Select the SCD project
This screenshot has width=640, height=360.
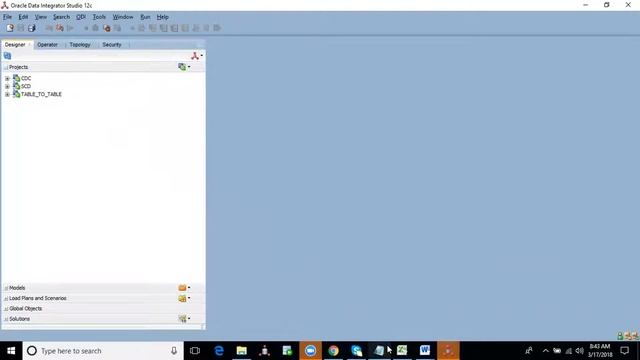point(26,86)
